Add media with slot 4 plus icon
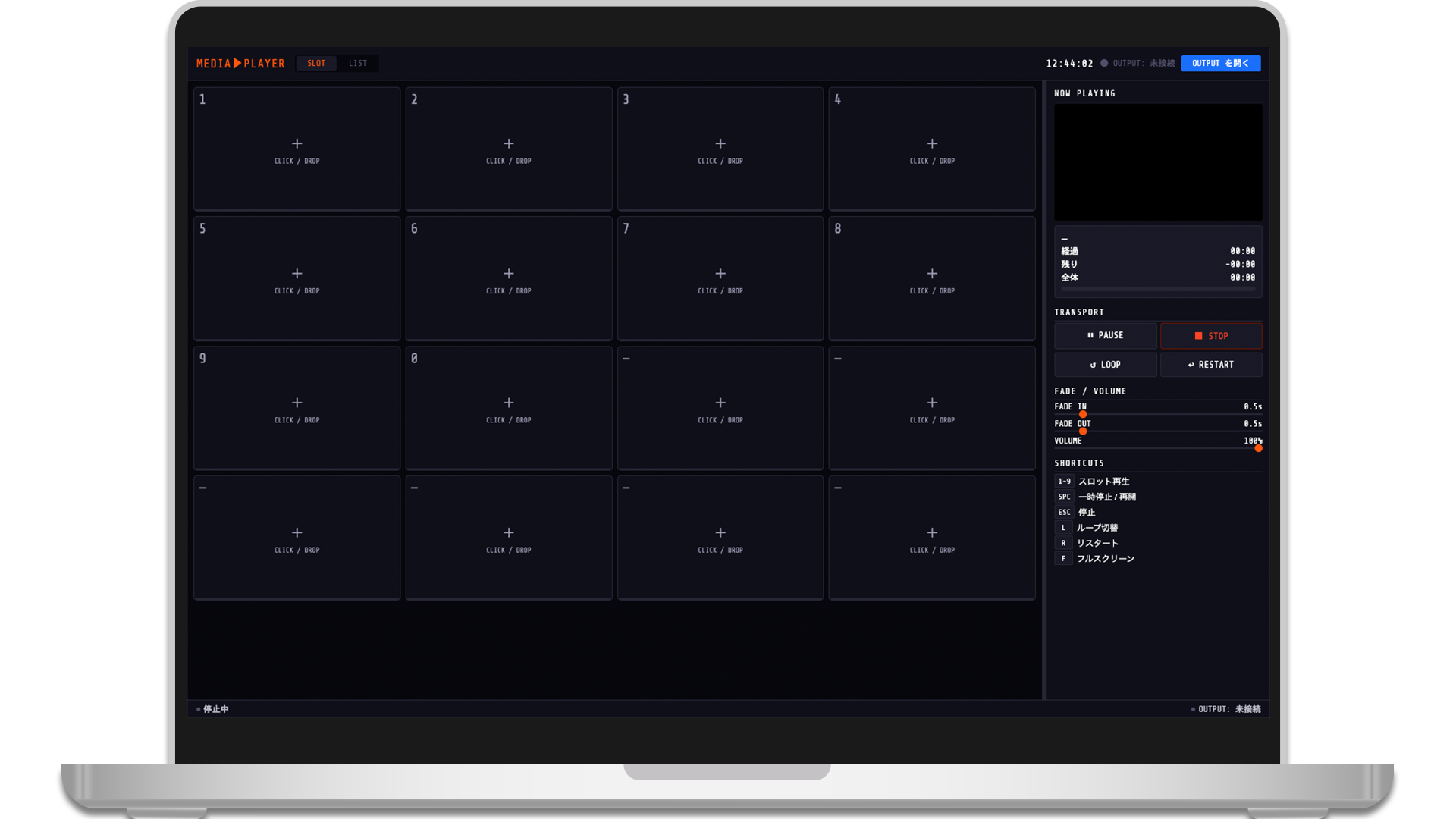The image size is (1456, 819). (x=932, y=143)
